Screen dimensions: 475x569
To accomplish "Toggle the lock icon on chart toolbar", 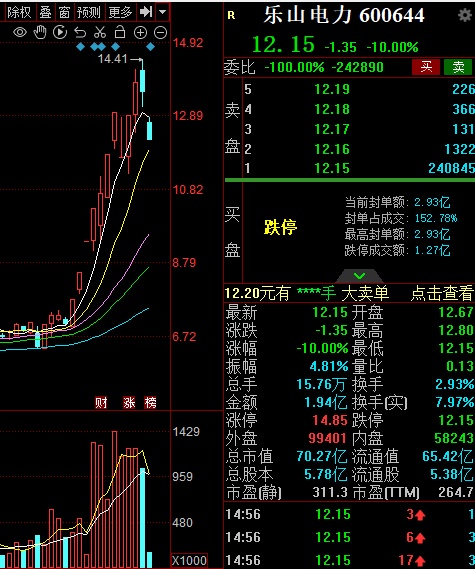I will (x=120, y=32).
